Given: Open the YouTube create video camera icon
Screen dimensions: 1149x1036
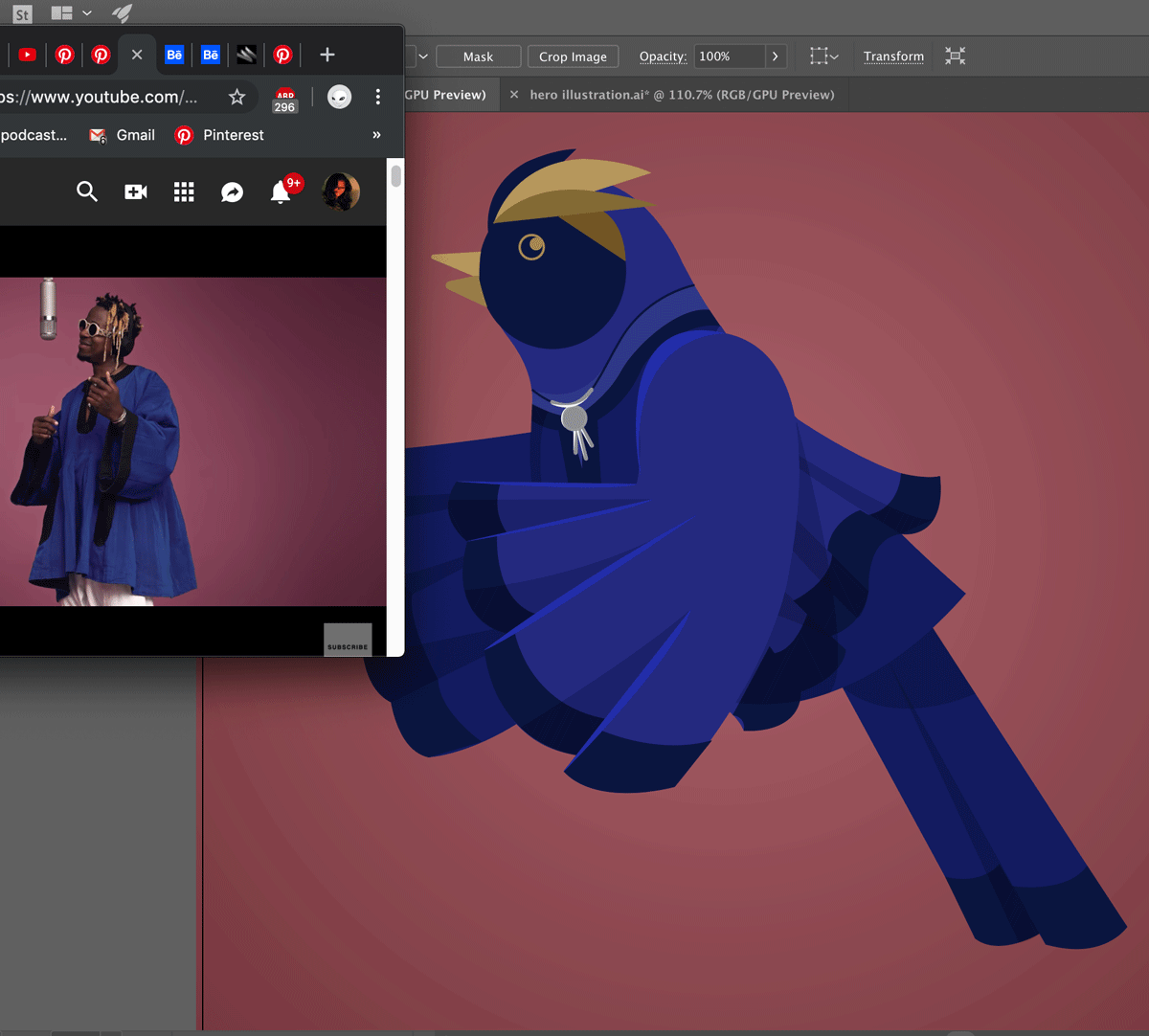Looking at the screenshot, I should (x=136, y=192).
